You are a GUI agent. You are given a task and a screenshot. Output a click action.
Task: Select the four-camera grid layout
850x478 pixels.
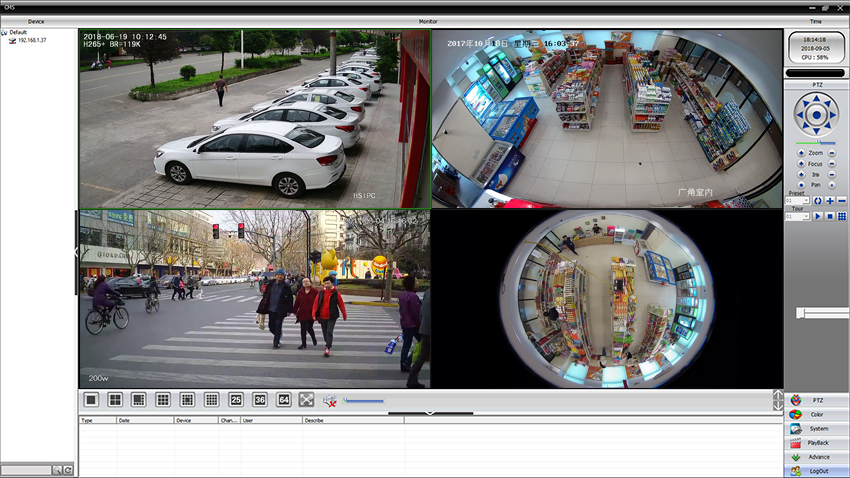coord(115,400)
